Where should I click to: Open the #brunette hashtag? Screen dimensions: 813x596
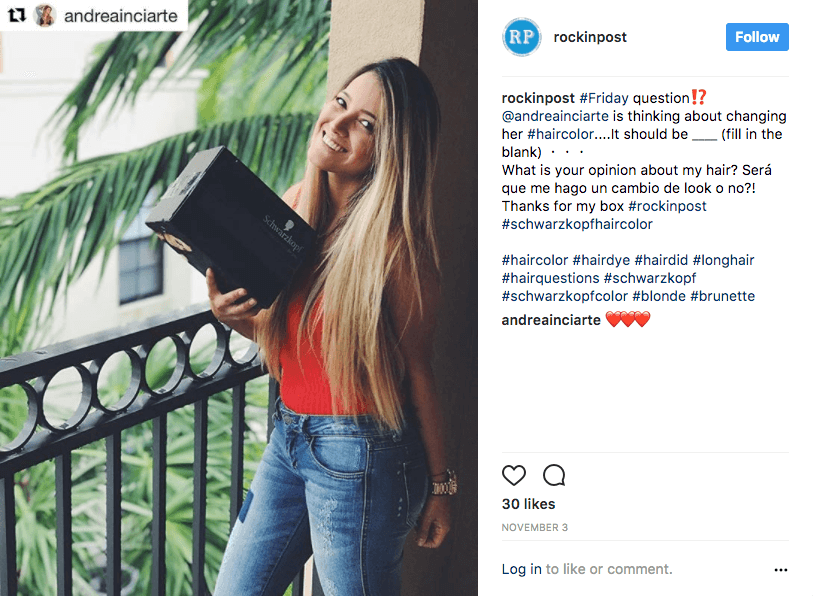pos(722,296)
